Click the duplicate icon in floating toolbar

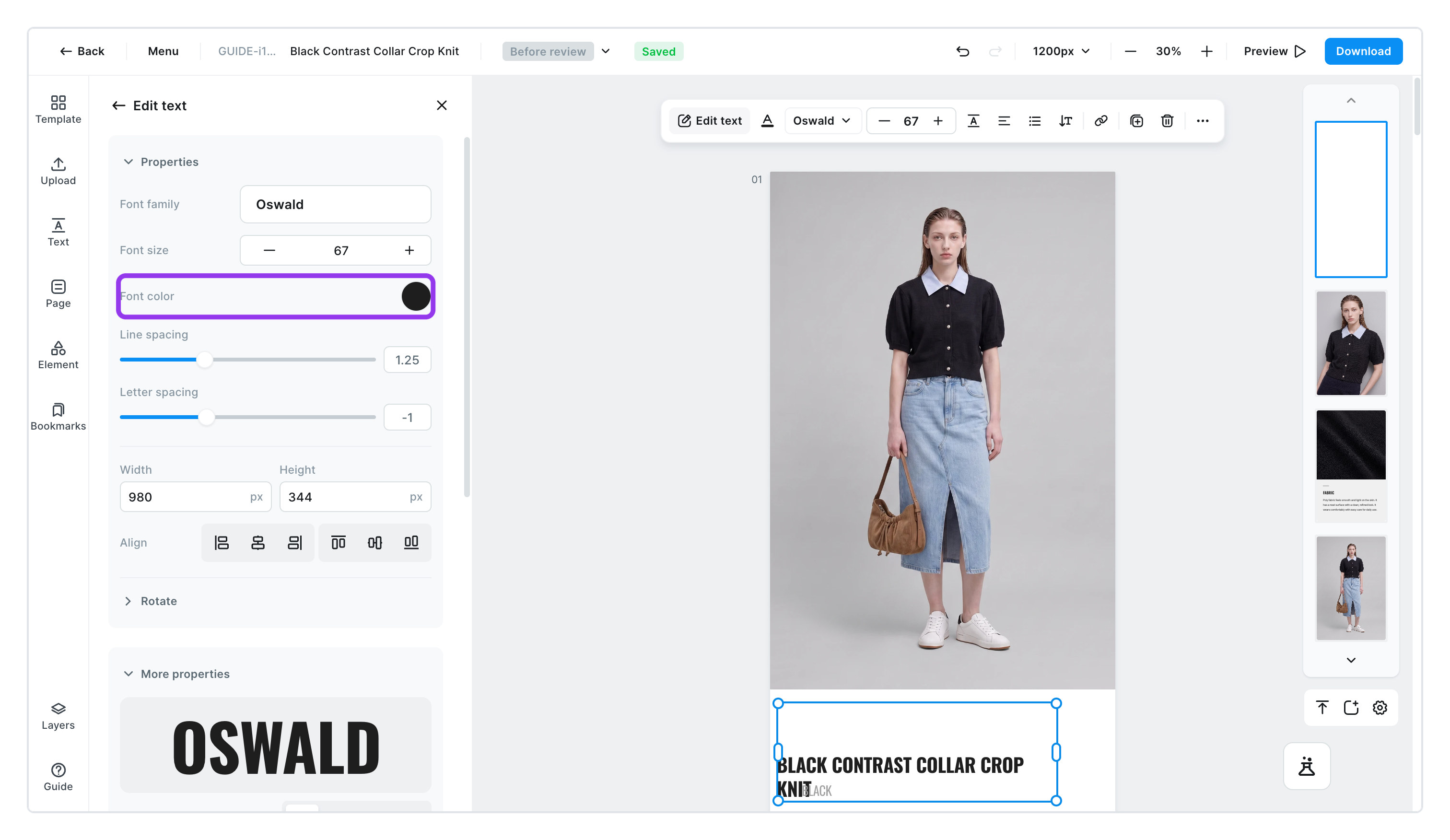click(x=1136, y=121)
